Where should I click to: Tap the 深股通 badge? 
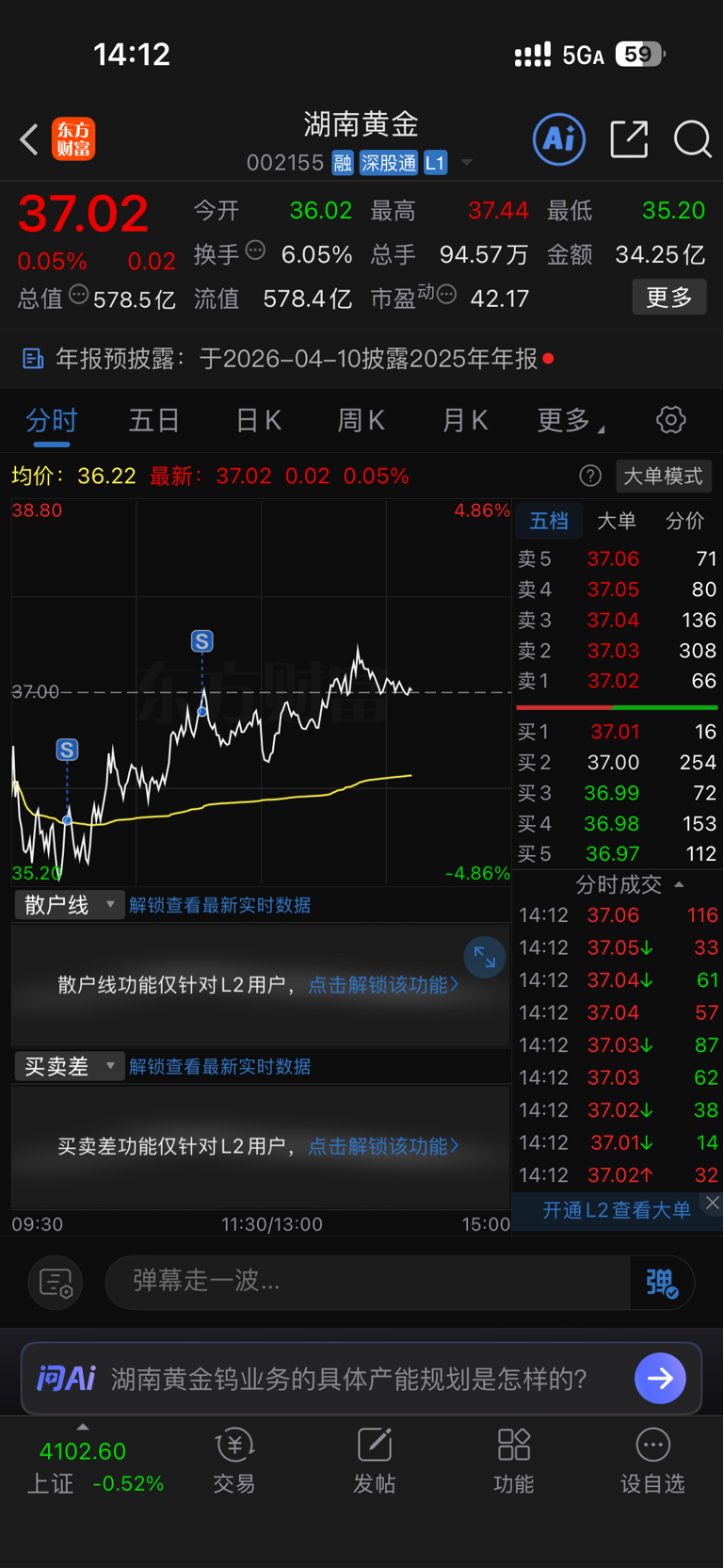(x=388, y=163)
